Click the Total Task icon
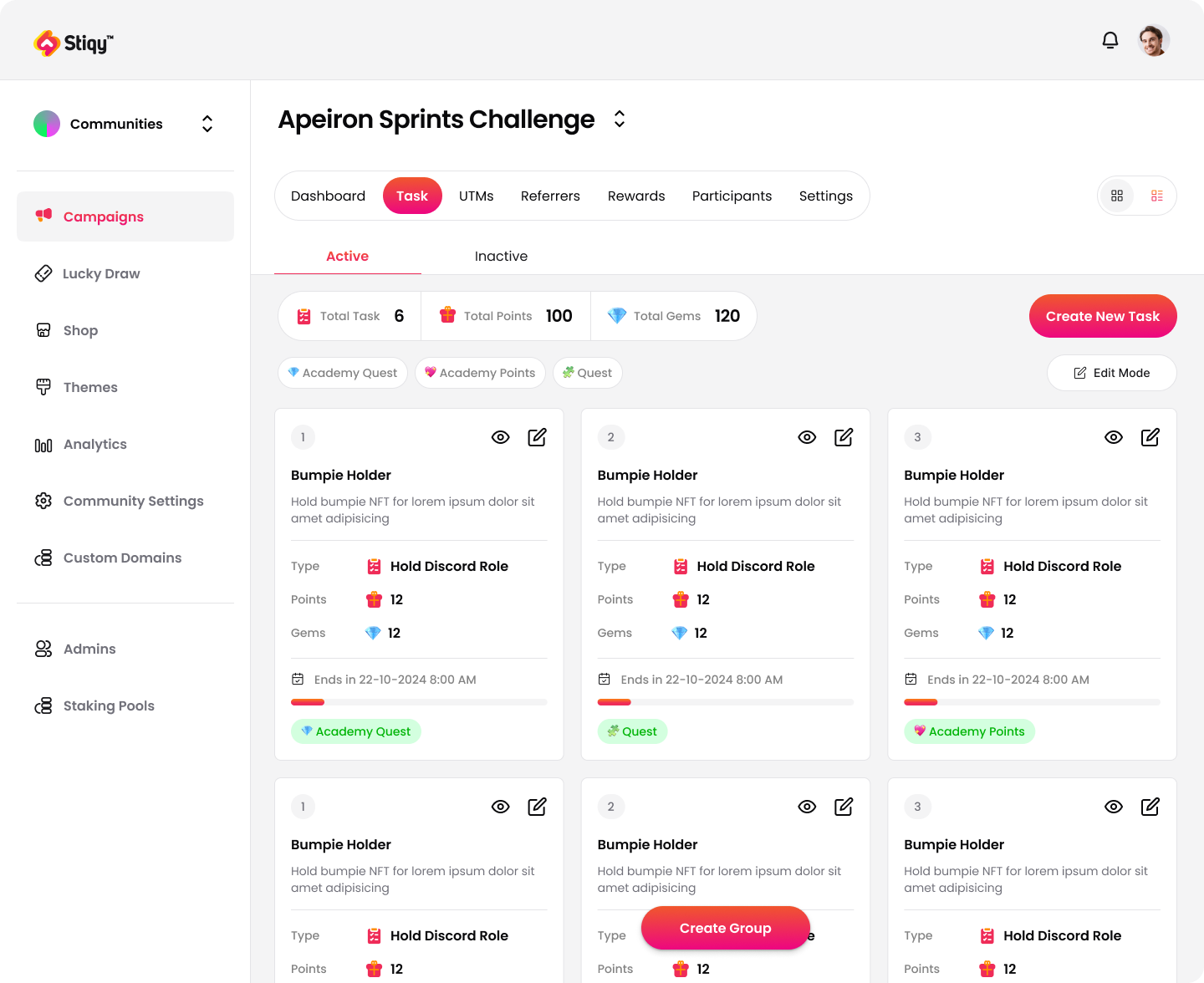This screenshot has width=1204, height=983. click(x=304, y=316)
